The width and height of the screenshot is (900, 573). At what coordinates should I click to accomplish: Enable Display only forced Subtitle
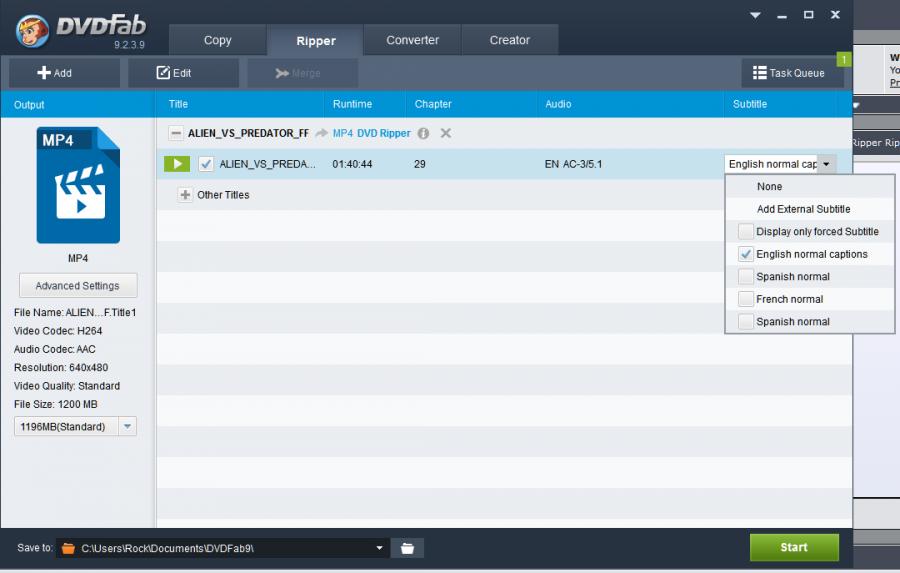[745, 232]
